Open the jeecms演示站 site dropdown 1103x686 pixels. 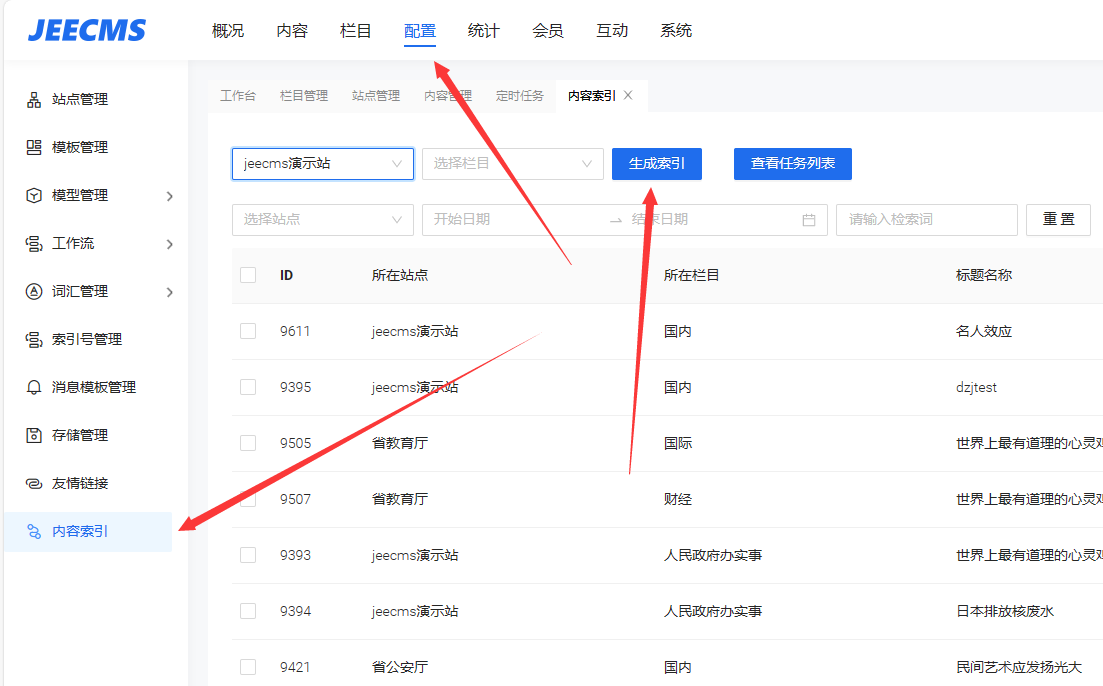click(322, 164)
